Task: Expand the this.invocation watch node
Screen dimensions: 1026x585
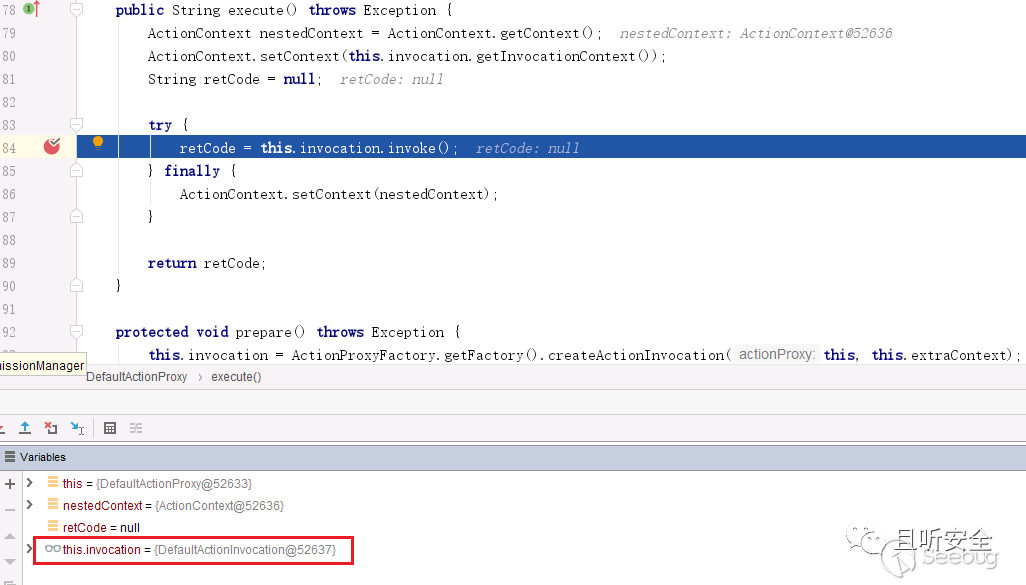Action: [x=30, y=550]
